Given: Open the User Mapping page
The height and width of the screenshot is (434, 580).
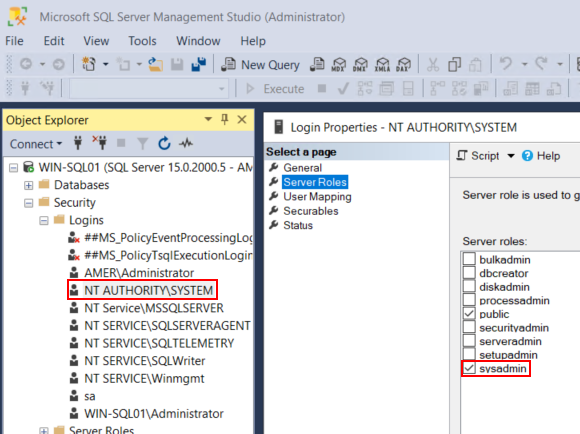Looking at the screenshot, I should (317, 196).
